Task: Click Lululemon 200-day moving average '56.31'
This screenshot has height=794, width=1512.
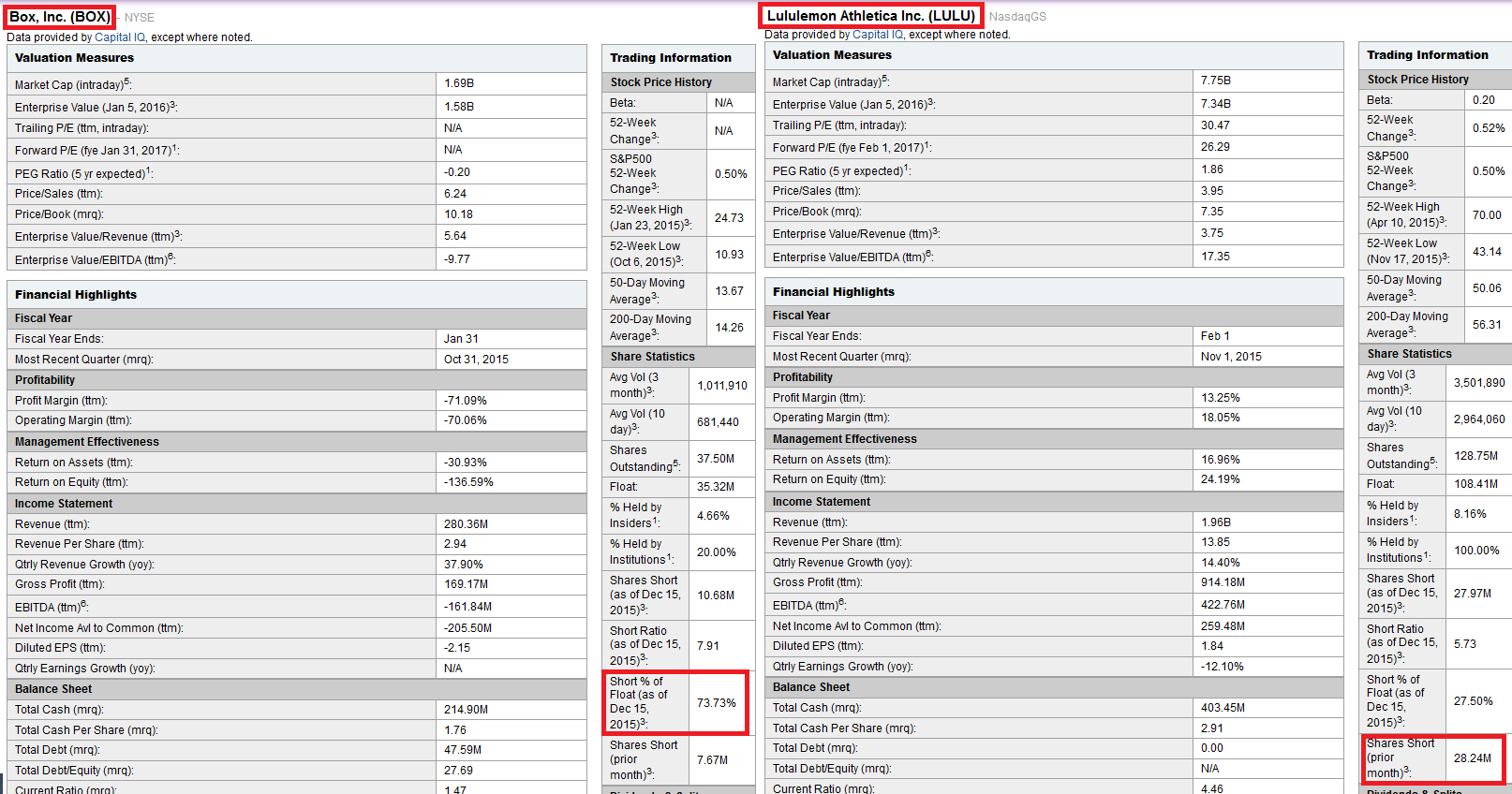Action: tap(1487, 325)
